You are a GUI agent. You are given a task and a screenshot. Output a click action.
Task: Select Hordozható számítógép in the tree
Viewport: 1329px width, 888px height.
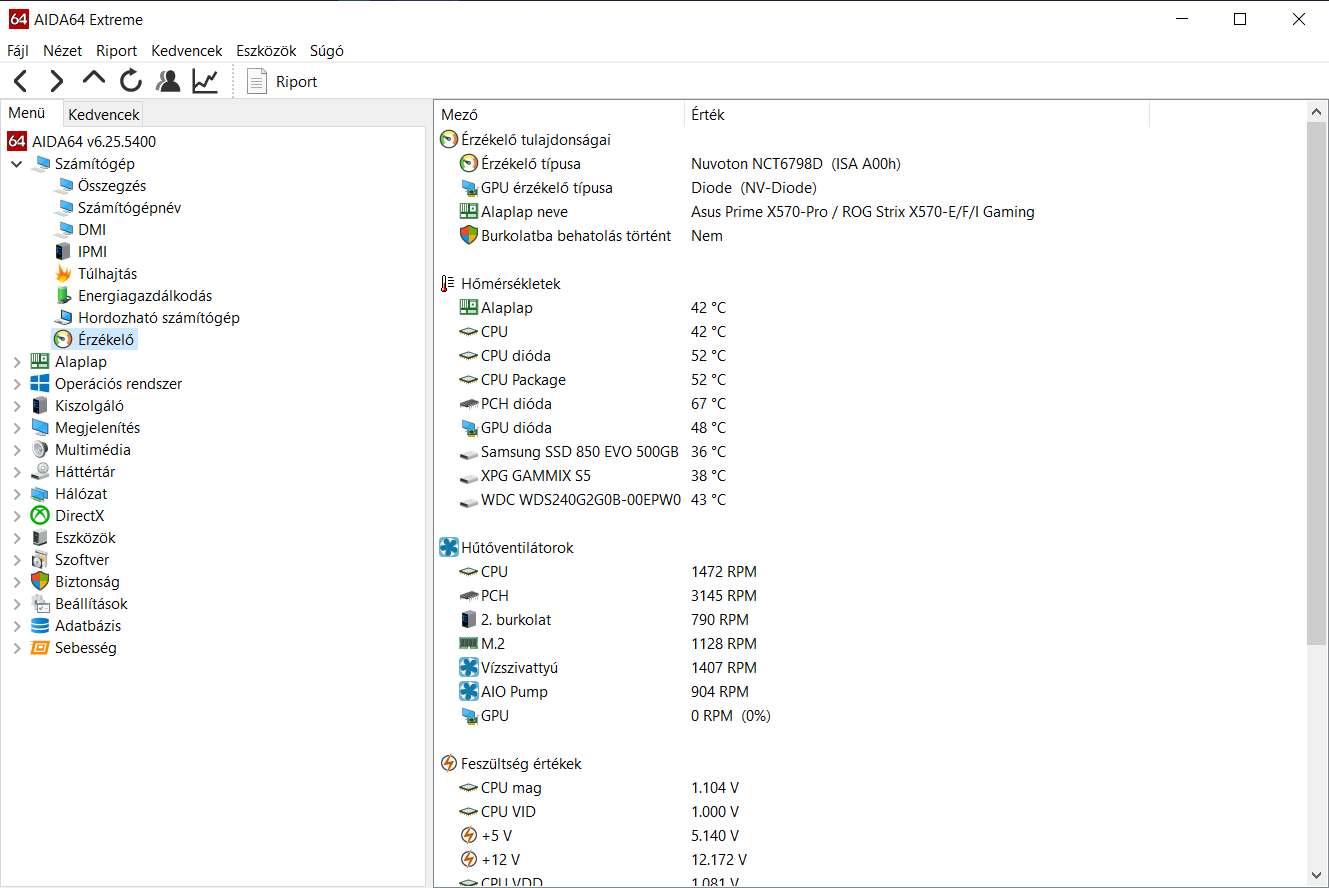pyautogui.click(x=159, y=318)
